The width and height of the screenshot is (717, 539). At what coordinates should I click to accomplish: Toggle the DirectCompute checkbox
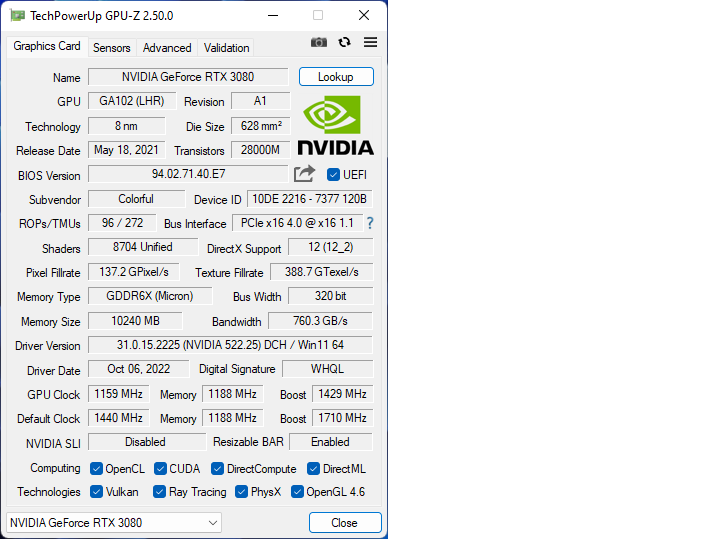[217, 469]
